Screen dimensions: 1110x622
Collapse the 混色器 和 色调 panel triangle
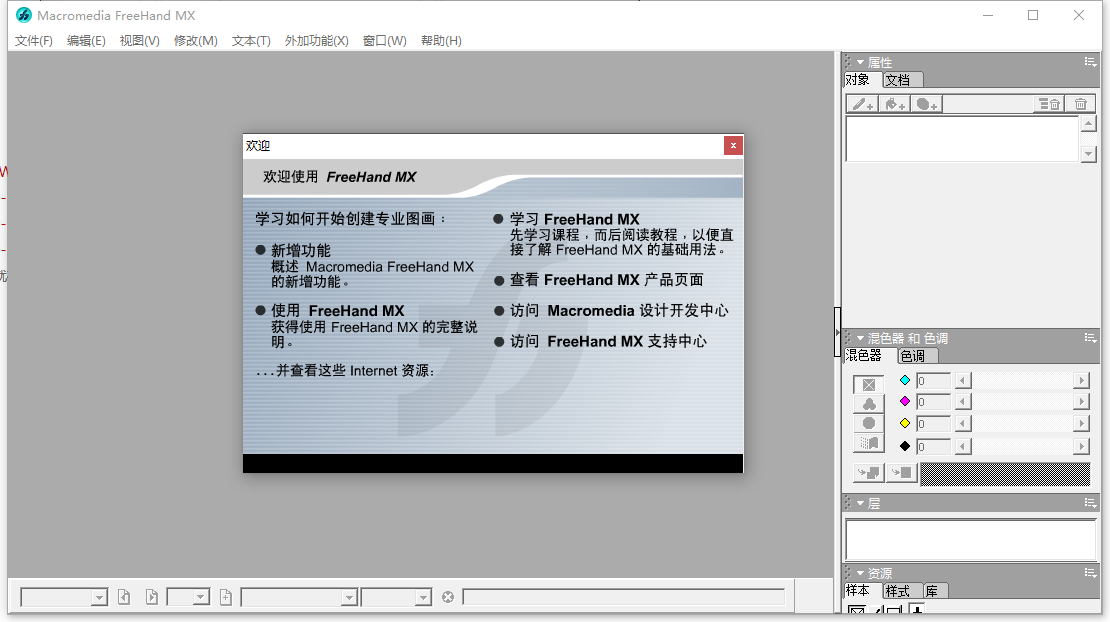coord(860,338)
